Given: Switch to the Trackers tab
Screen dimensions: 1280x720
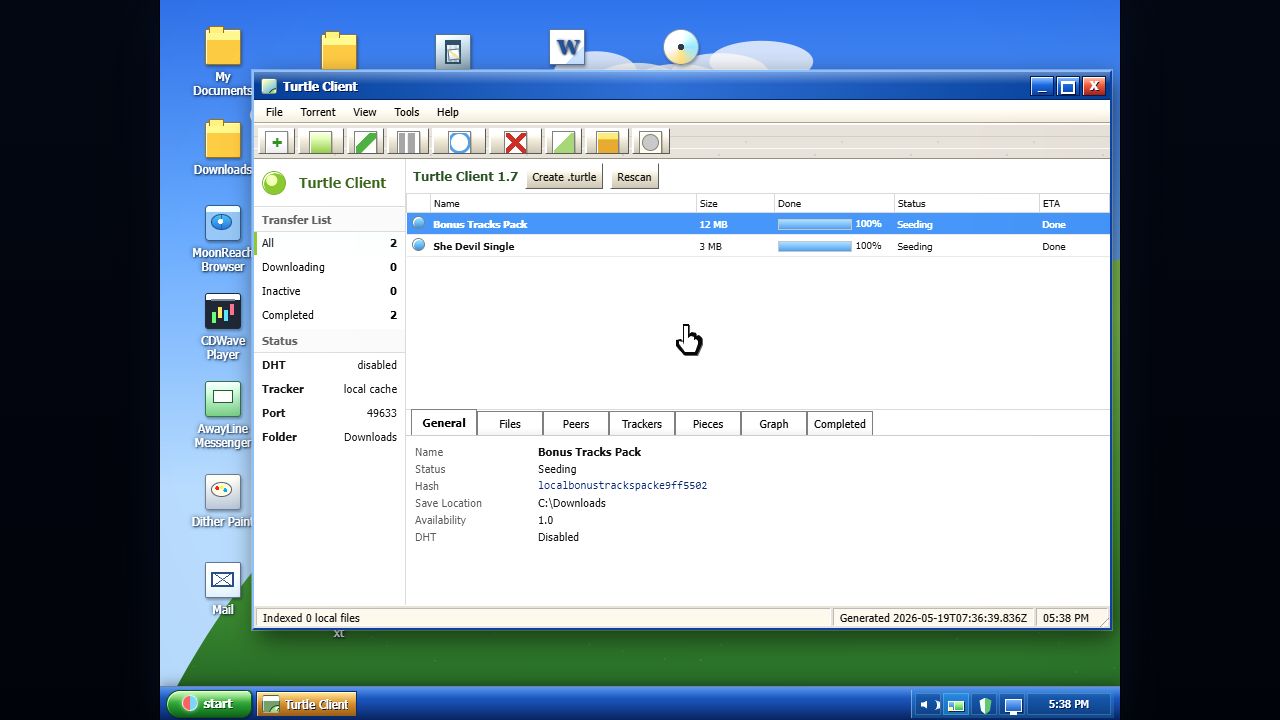Looking at the screenshot, I should [642, 424].
